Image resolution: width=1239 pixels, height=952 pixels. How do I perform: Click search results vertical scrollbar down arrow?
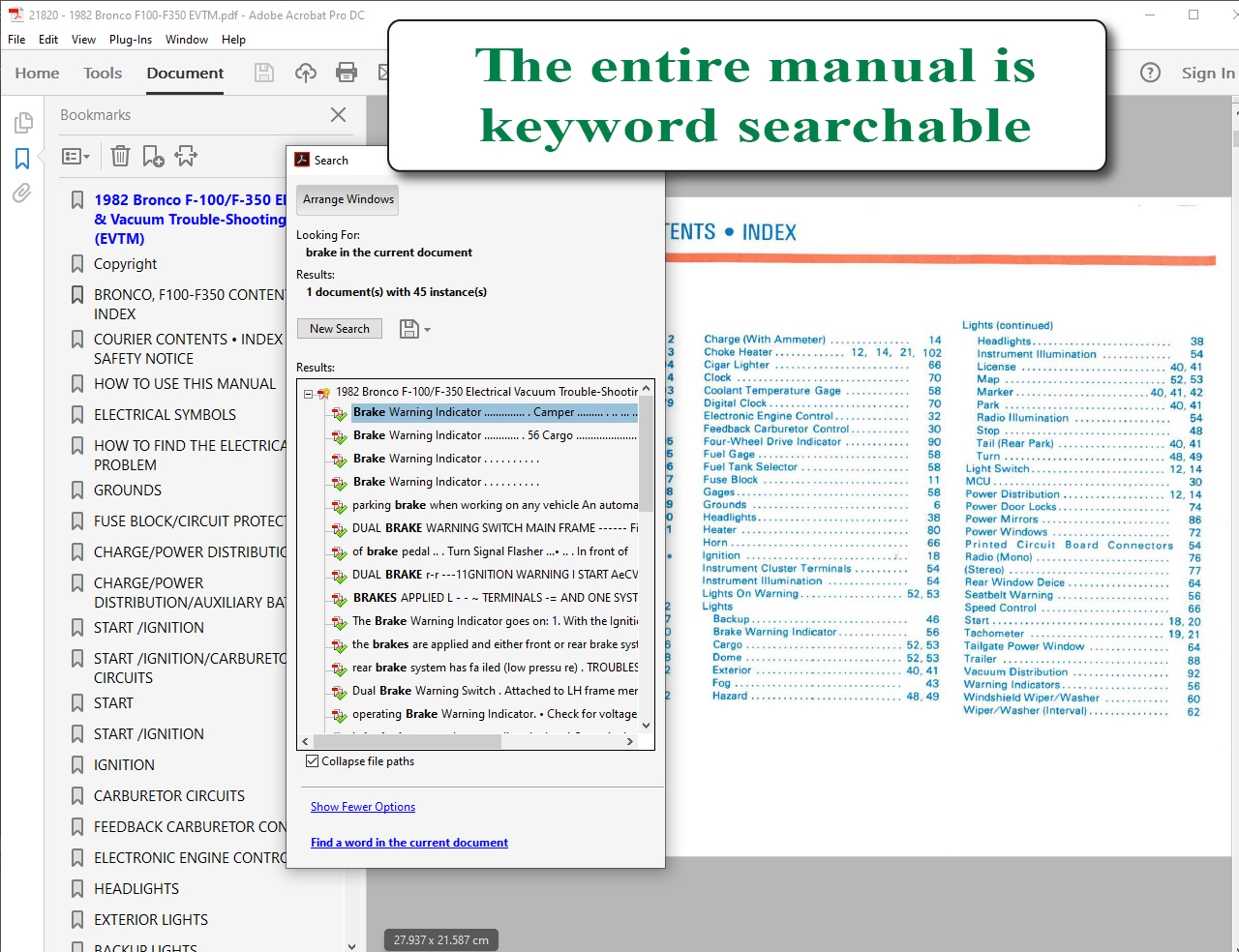pos(646,726)
